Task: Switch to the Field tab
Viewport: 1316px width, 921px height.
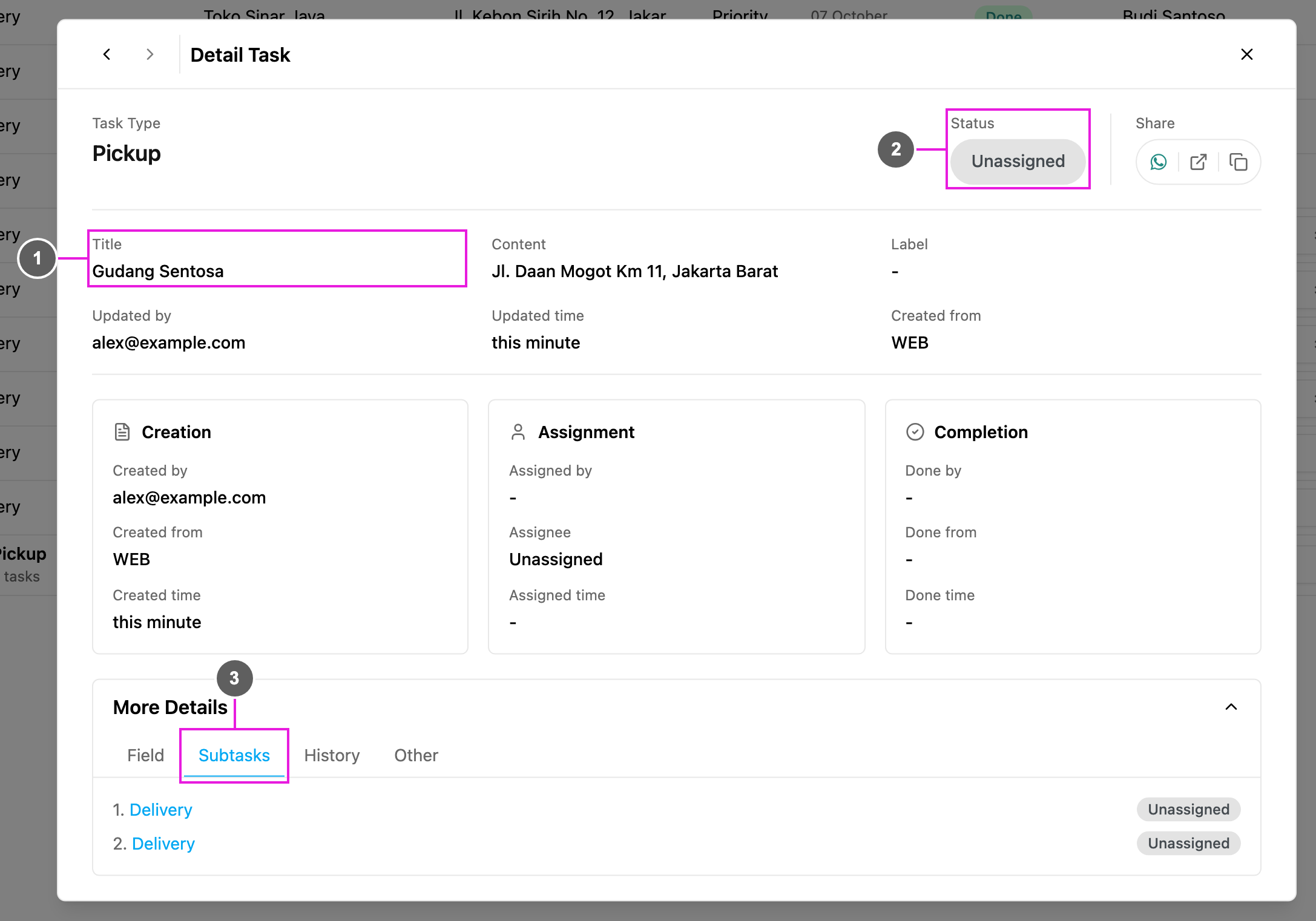Action: click(145, 755)
